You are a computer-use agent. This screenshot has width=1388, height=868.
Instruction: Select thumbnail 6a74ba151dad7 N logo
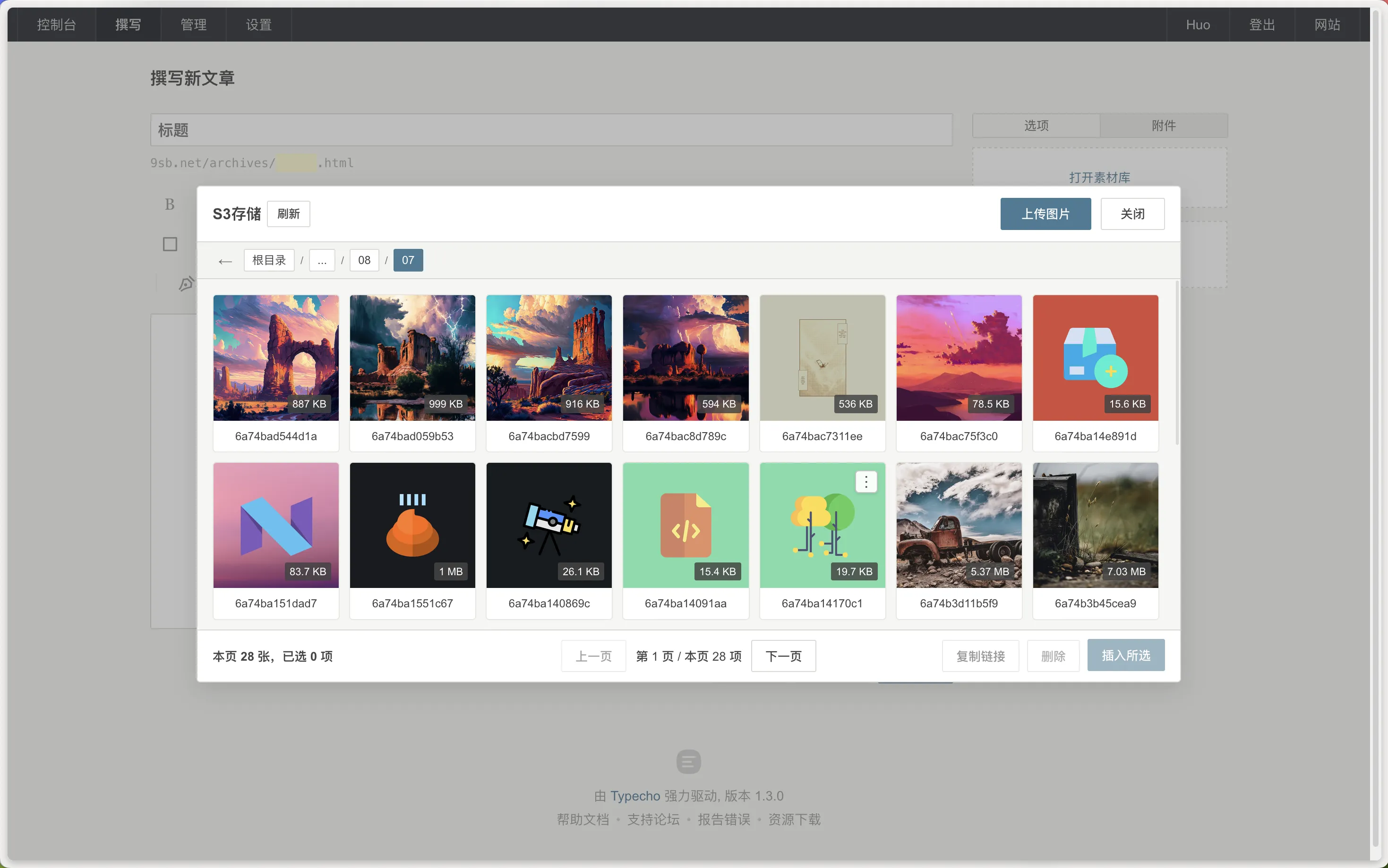(275, 525)
